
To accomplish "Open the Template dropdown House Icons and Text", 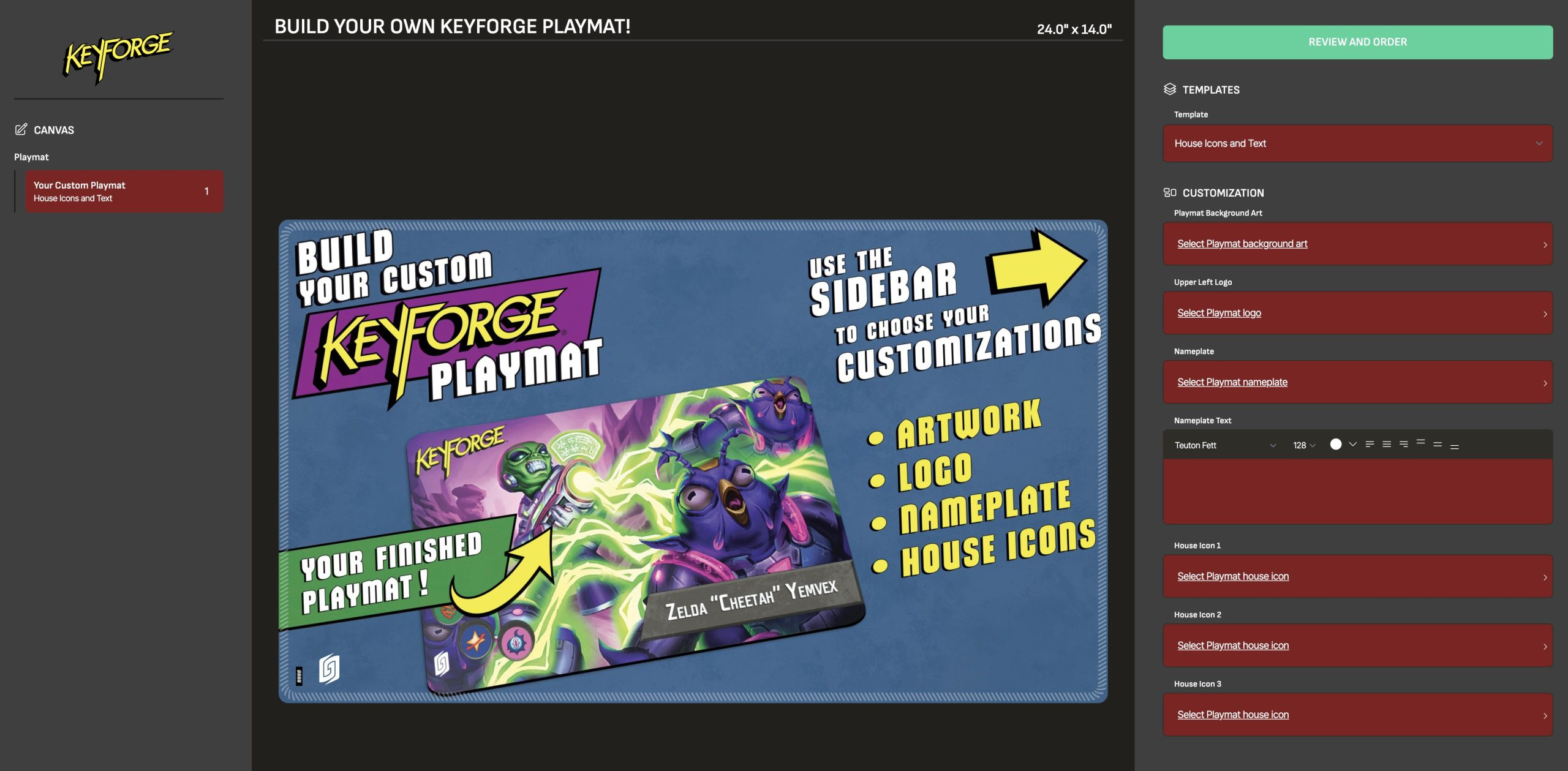I will [1357, 143].
